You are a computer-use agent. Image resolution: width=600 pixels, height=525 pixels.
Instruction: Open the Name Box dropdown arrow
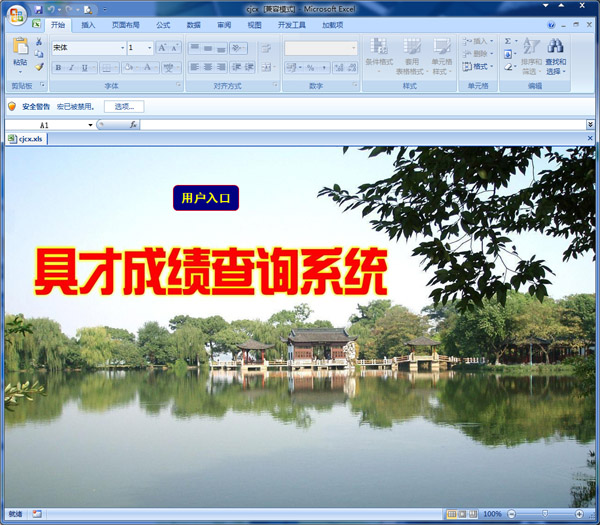click(90, 125)
